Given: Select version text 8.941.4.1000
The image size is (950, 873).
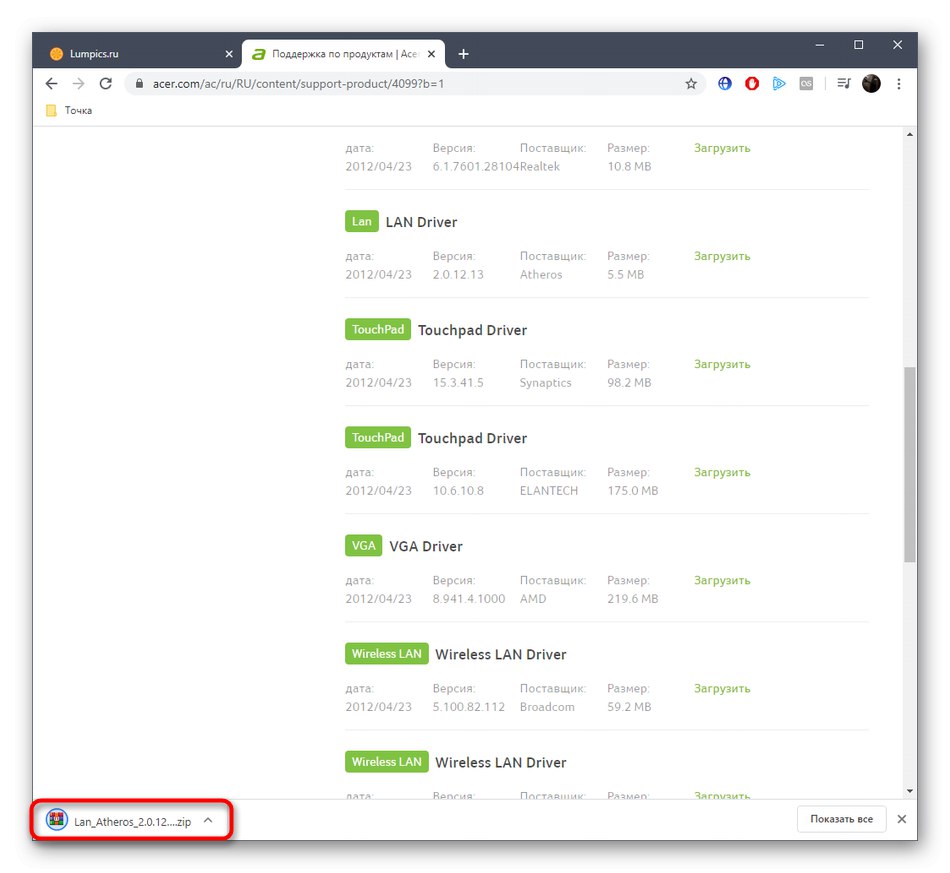Looking at the screenshot, I should click(x=469, y=599).
